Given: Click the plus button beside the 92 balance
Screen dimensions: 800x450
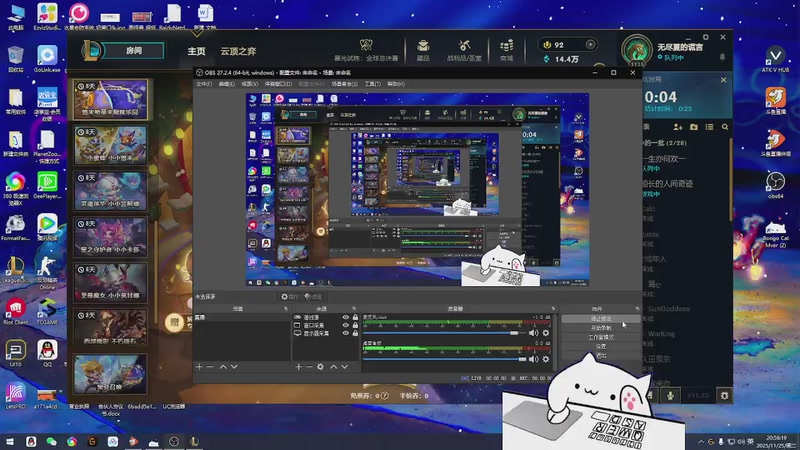Looking at the screenshot, I should coord(590,44).
